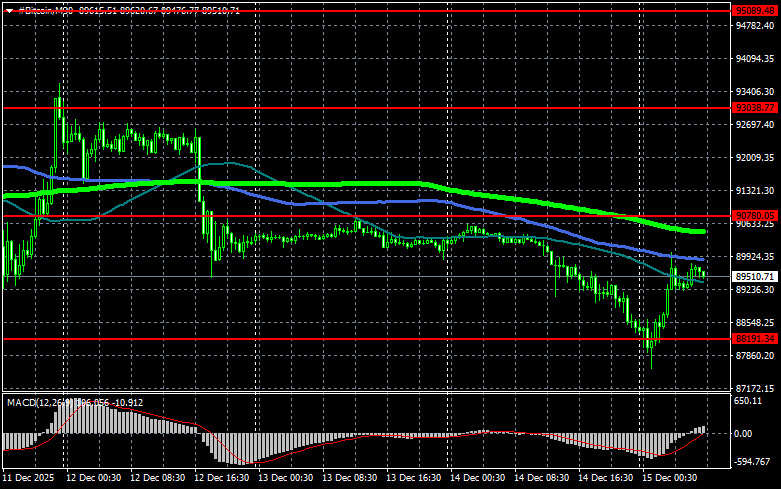Click the 94094.35 price scale value

click(755, 59)
